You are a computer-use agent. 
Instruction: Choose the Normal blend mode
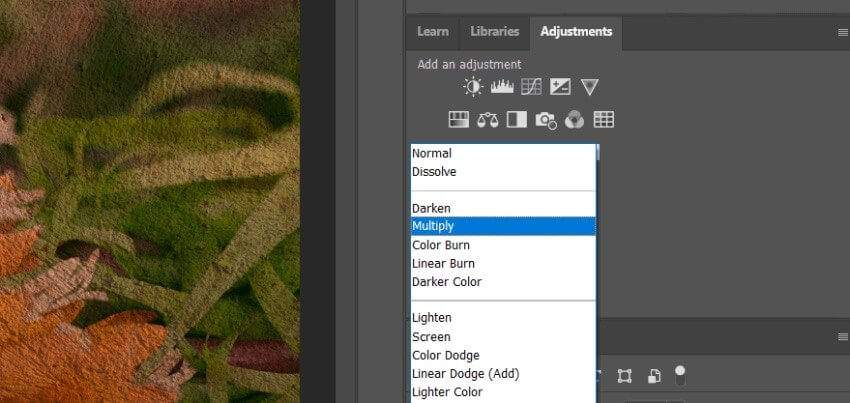coord(503,153)
